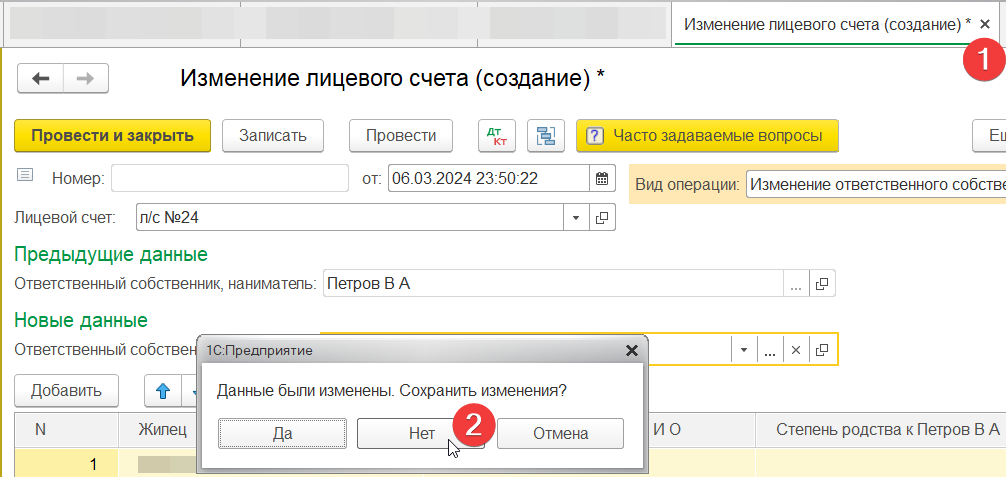Close the 1С:Предприятие dialog with X
The width and height of the screenshot is (1006, 477).
point(631,351)
